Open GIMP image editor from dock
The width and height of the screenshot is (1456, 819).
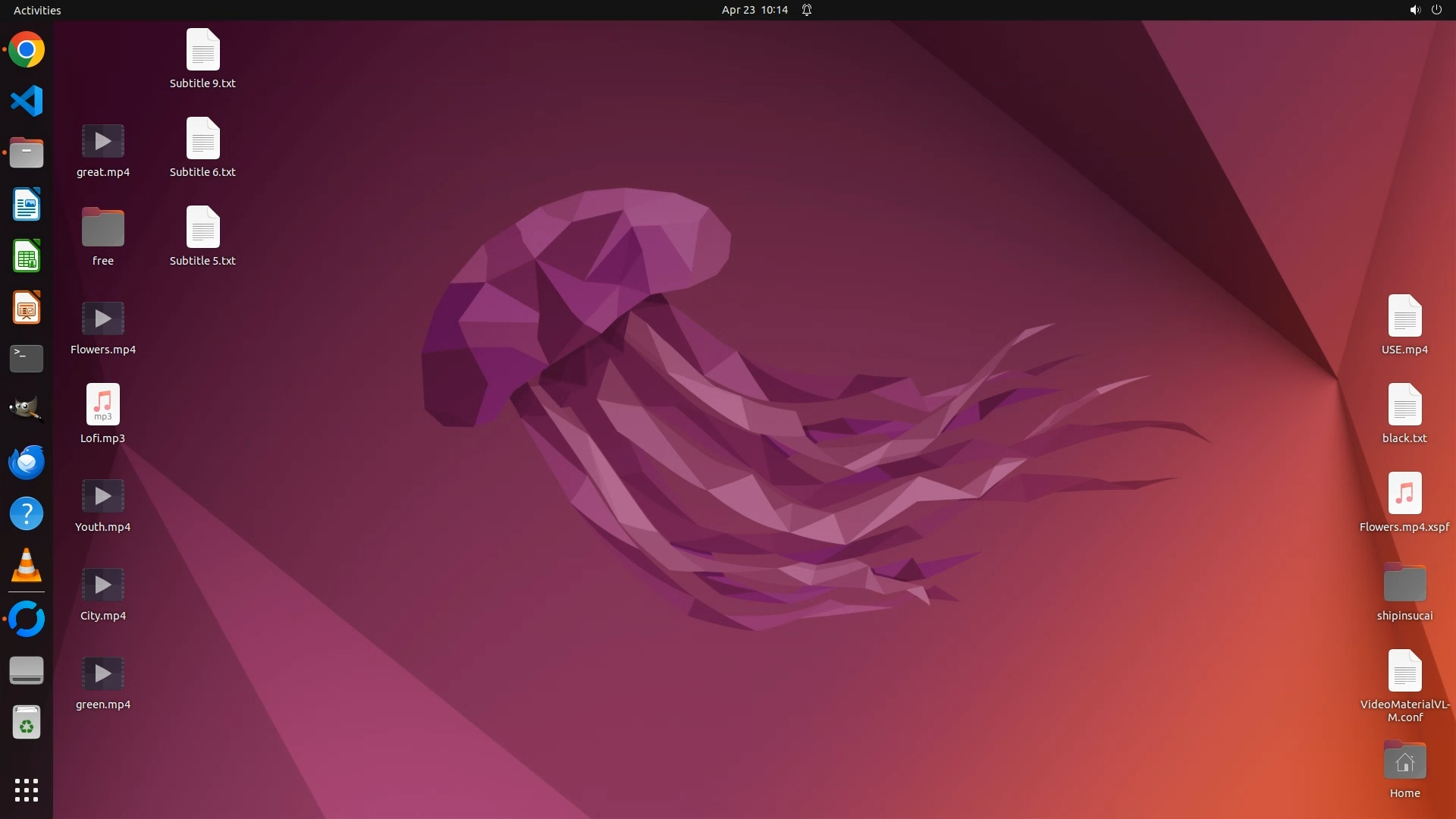(x=27, y=409)
